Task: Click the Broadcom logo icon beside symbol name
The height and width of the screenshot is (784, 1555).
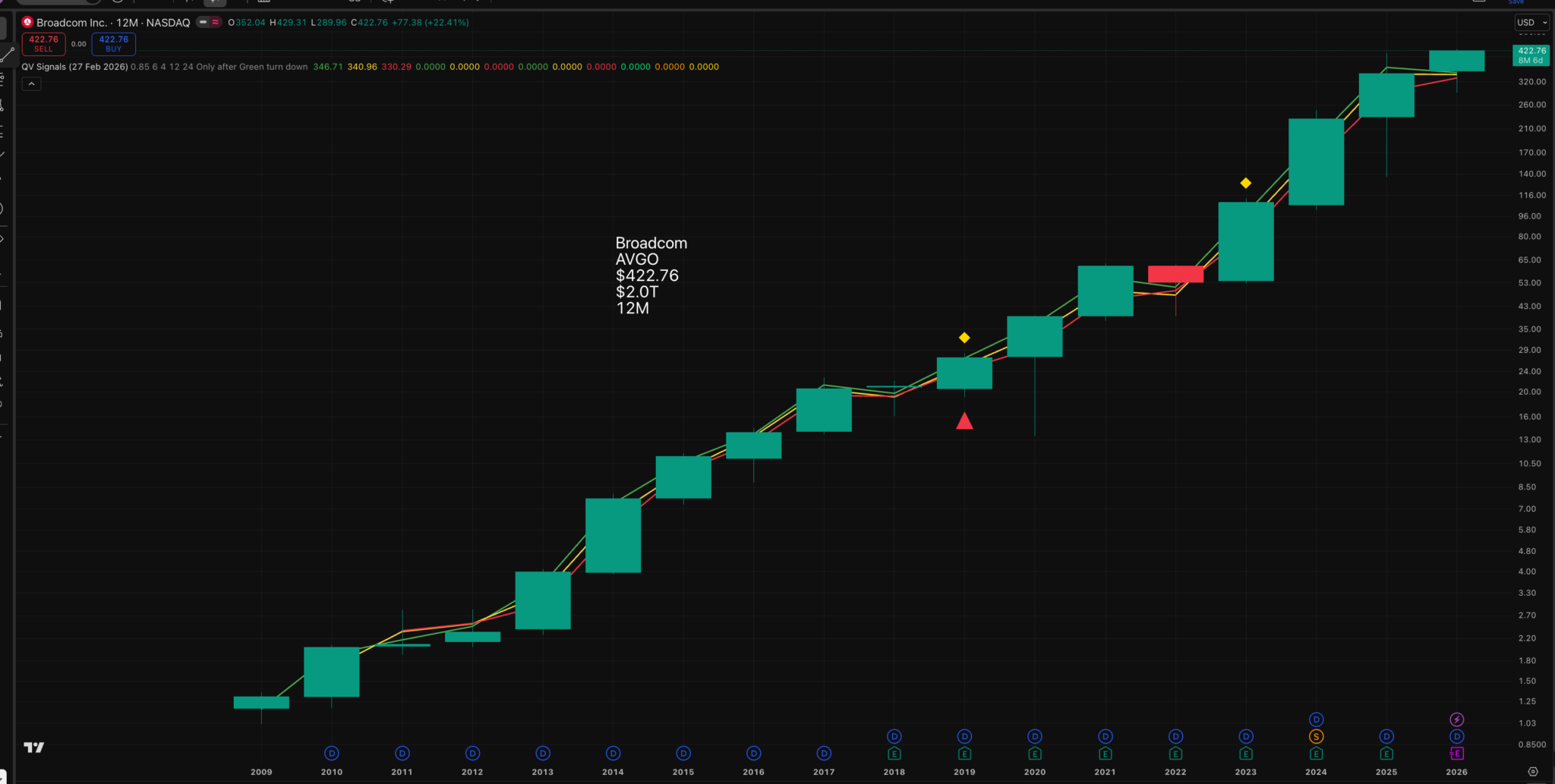Action: click(27, 23)
